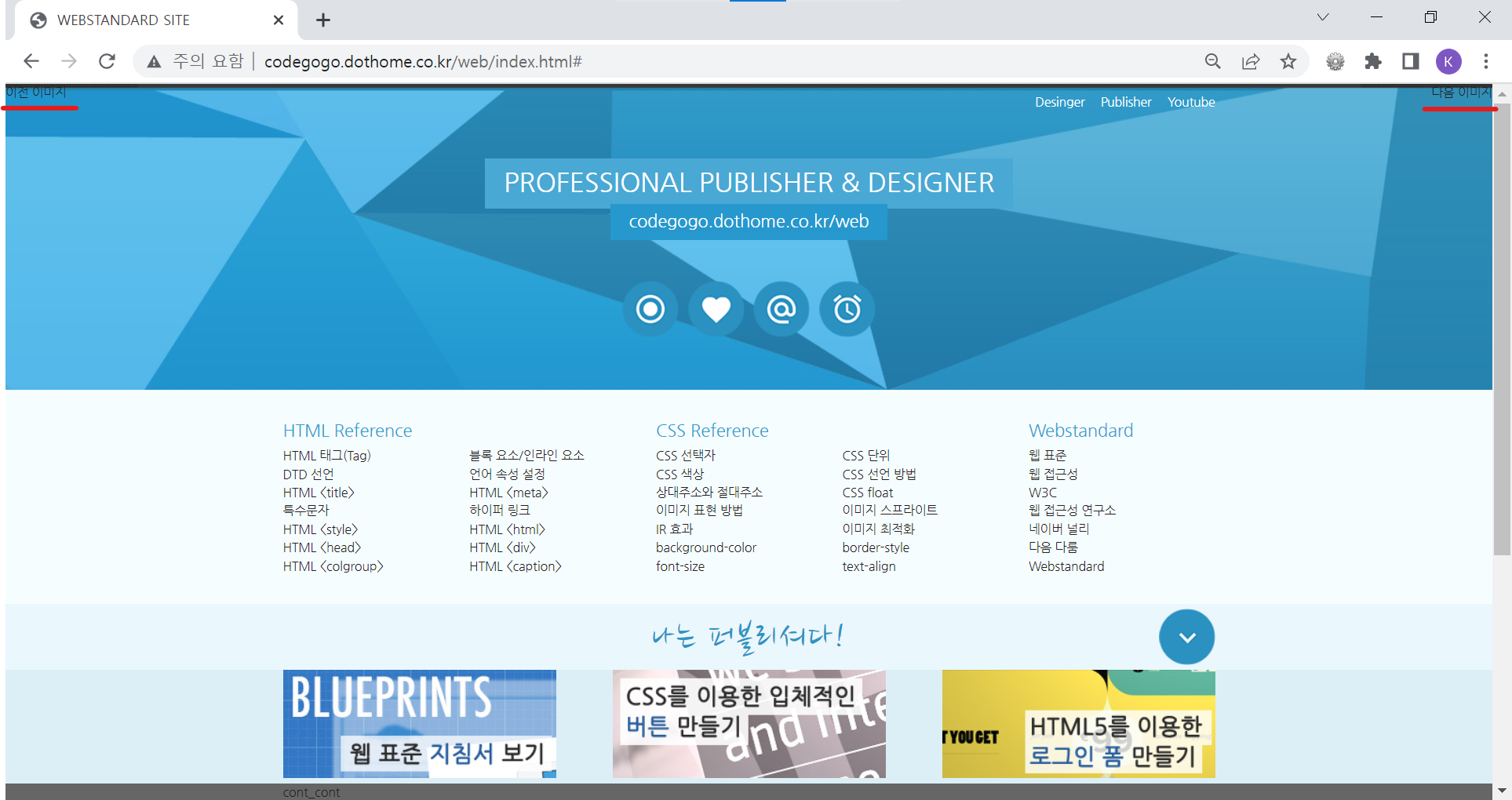Open the 하이퍼 링크 link
1512x800 pixels.
tap(500, 511)
